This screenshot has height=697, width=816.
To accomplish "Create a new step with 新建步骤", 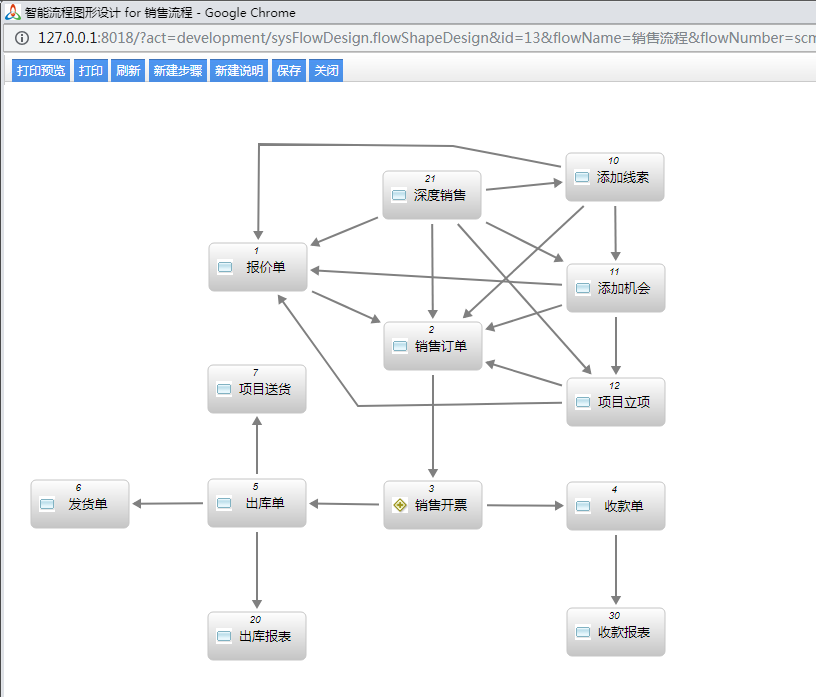I will pyautogui.click(x=177, y=71).
